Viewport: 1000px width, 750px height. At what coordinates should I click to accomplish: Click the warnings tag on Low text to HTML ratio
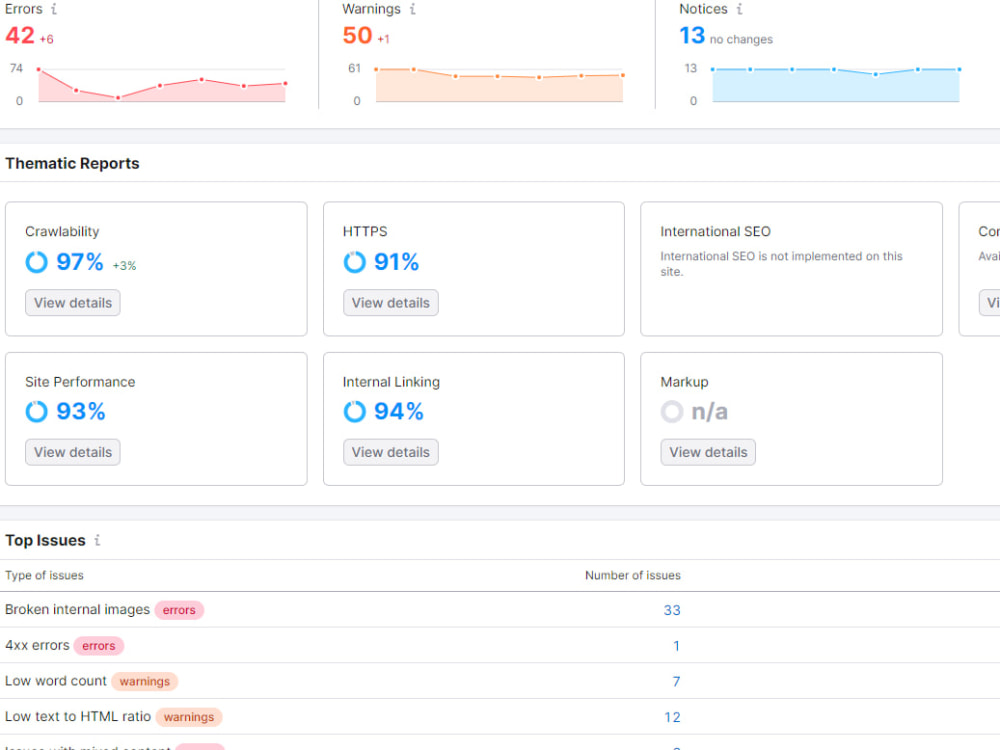189,717
